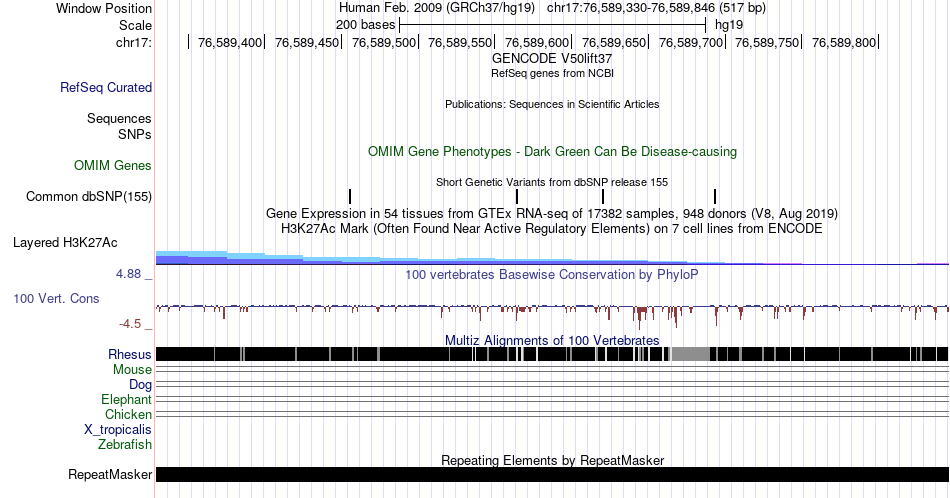This screenshot has height=498, width=950.
Task: Click 100 vertebrates Basewise Conservation by PhyloP title
Action: coord(552,274)
